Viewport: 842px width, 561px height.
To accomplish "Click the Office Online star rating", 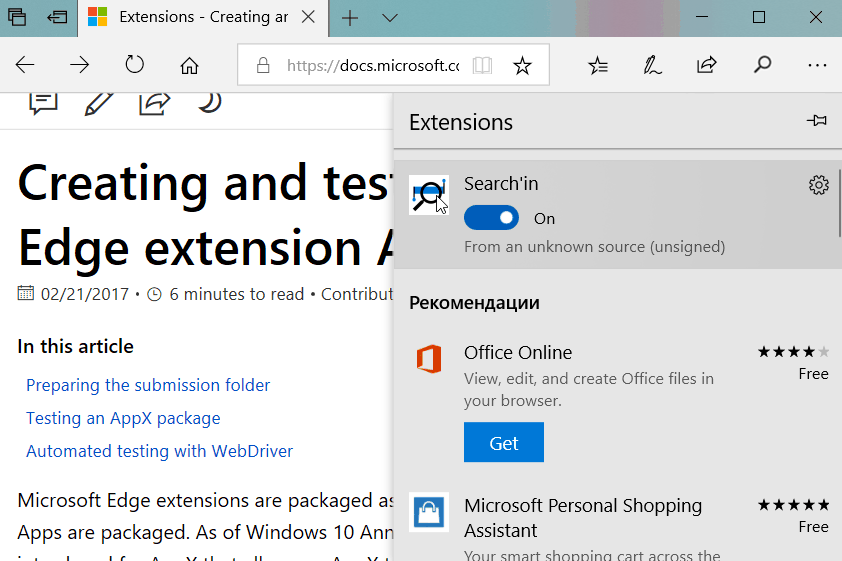I will pos(793,352).
